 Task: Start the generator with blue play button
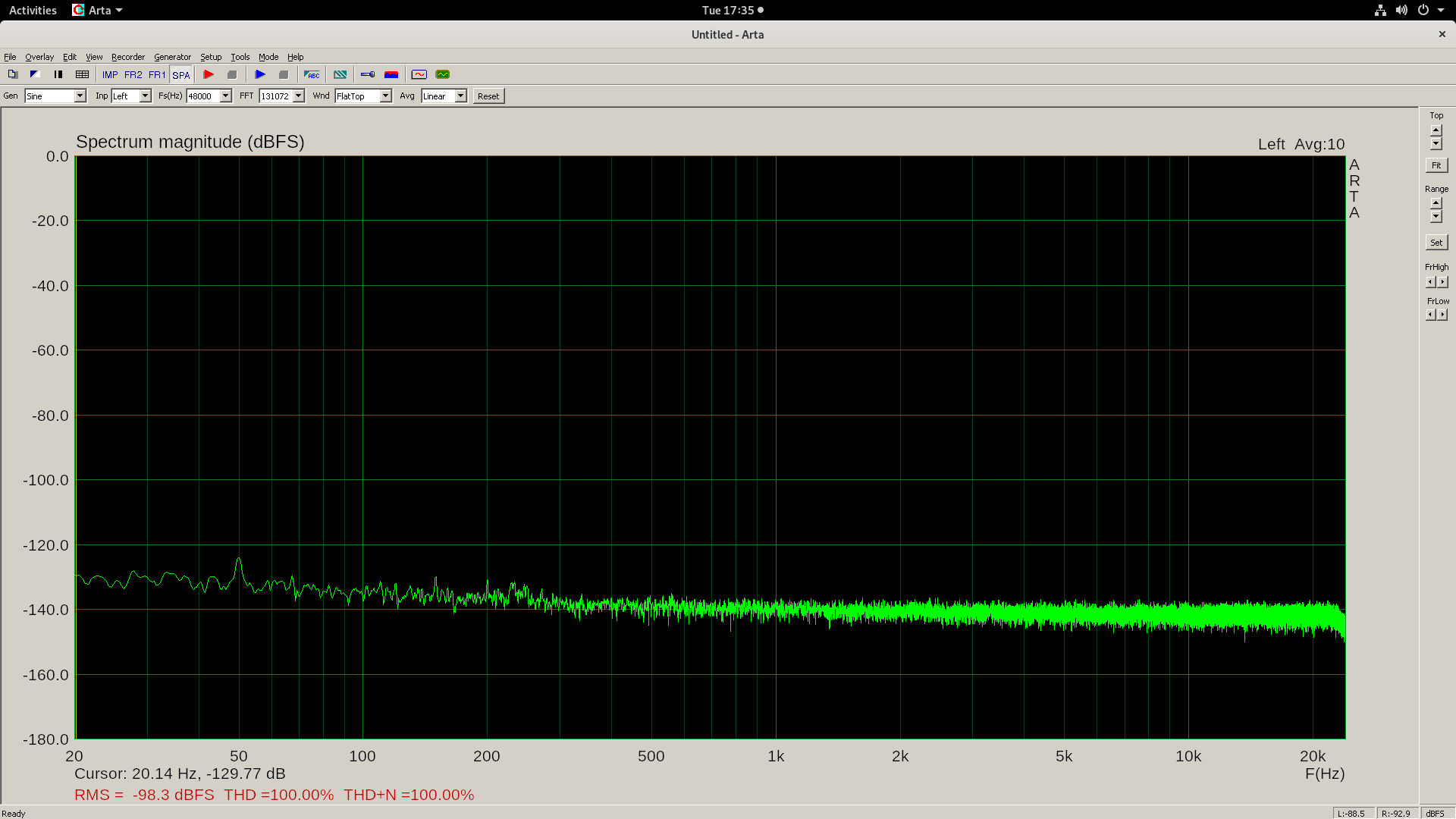click(260, 74)
